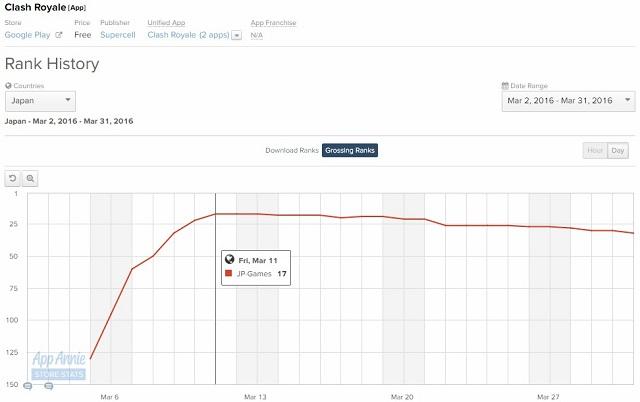This screenshot has width=640, height=402.
Task: Click the globe icon next to Countries
Action: click(x=8, y=86)
